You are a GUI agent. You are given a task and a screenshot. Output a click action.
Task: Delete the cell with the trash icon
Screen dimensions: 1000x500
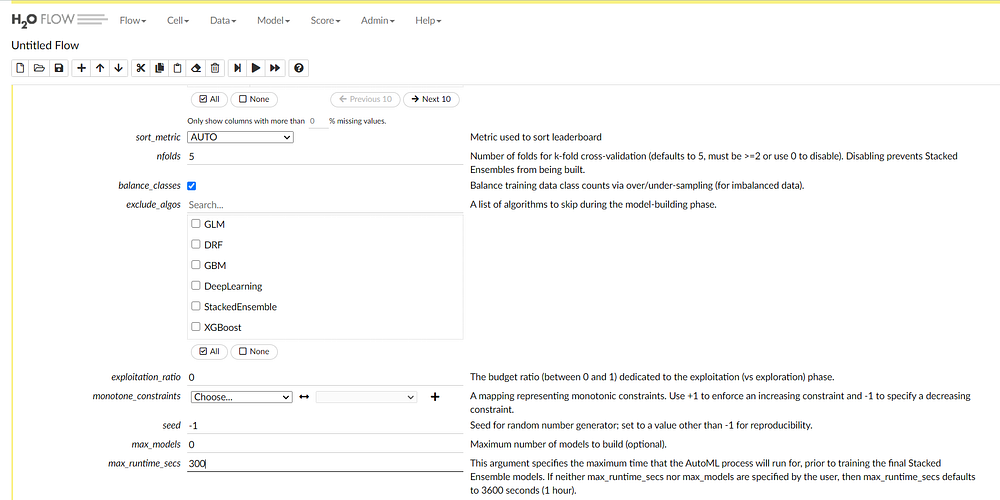216,68
